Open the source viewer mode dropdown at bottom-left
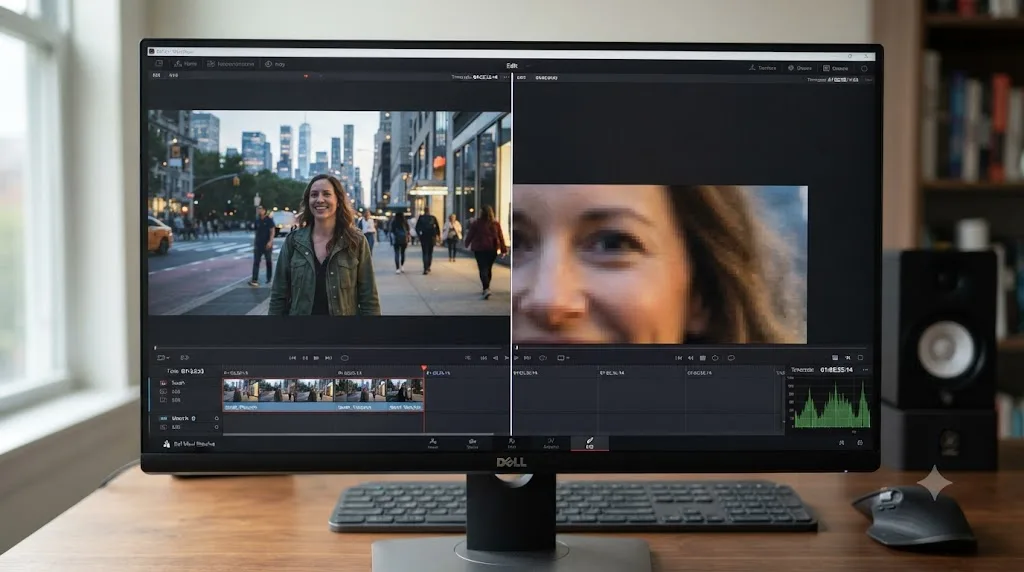 163,358
